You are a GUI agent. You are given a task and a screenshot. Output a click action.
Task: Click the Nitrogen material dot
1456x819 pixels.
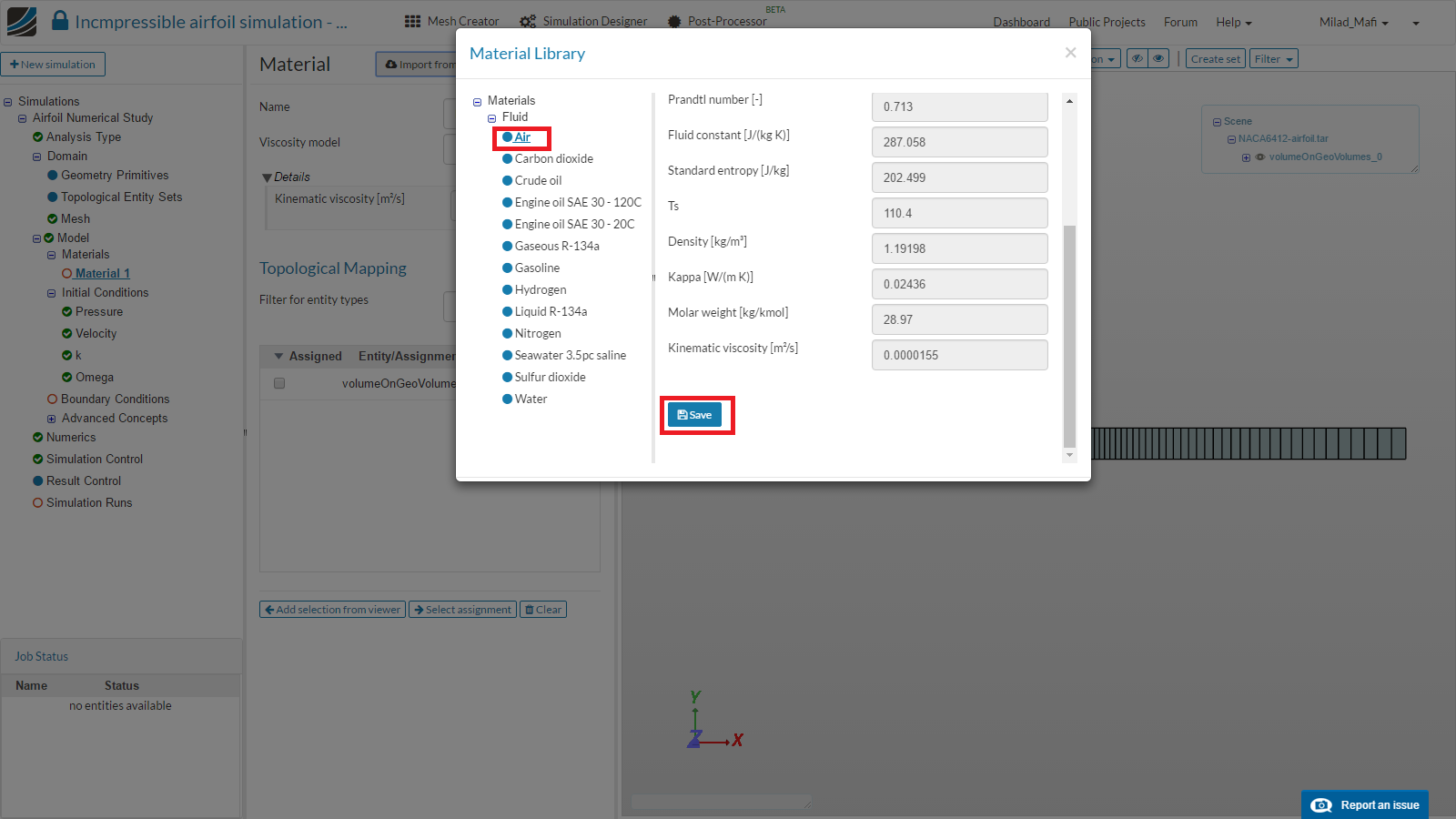pyautogui.click(x=508, y=334)
